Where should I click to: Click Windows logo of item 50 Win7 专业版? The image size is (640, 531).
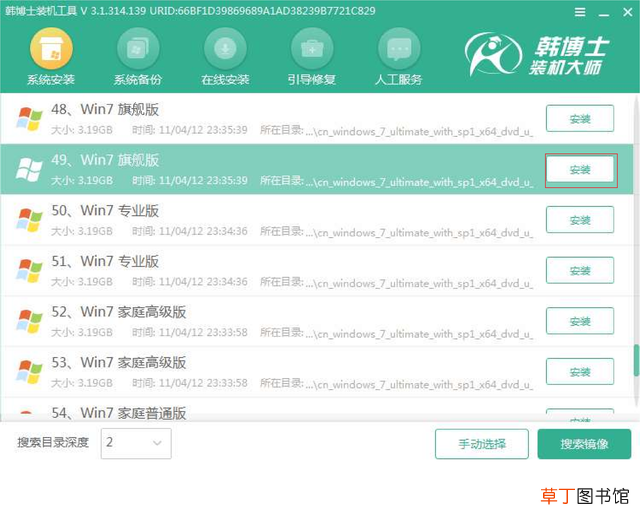[x=29, y=220]
